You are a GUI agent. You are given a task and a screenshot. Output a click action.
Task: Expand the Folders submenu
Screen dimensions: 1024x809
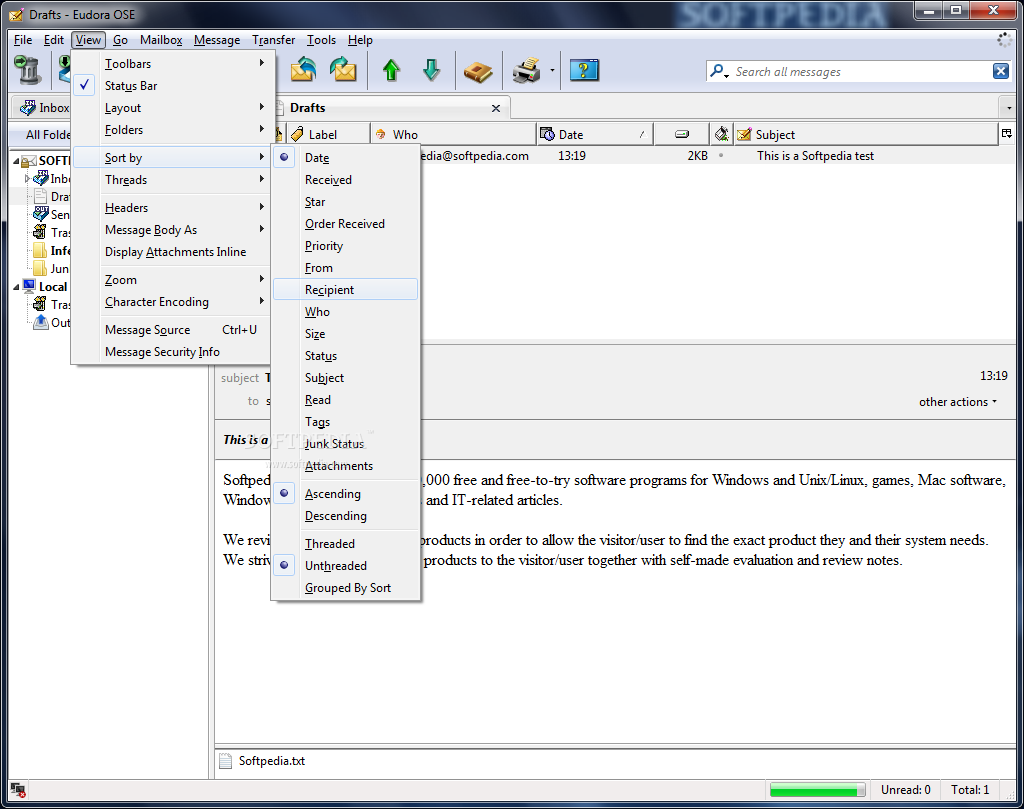coord(173,129)
